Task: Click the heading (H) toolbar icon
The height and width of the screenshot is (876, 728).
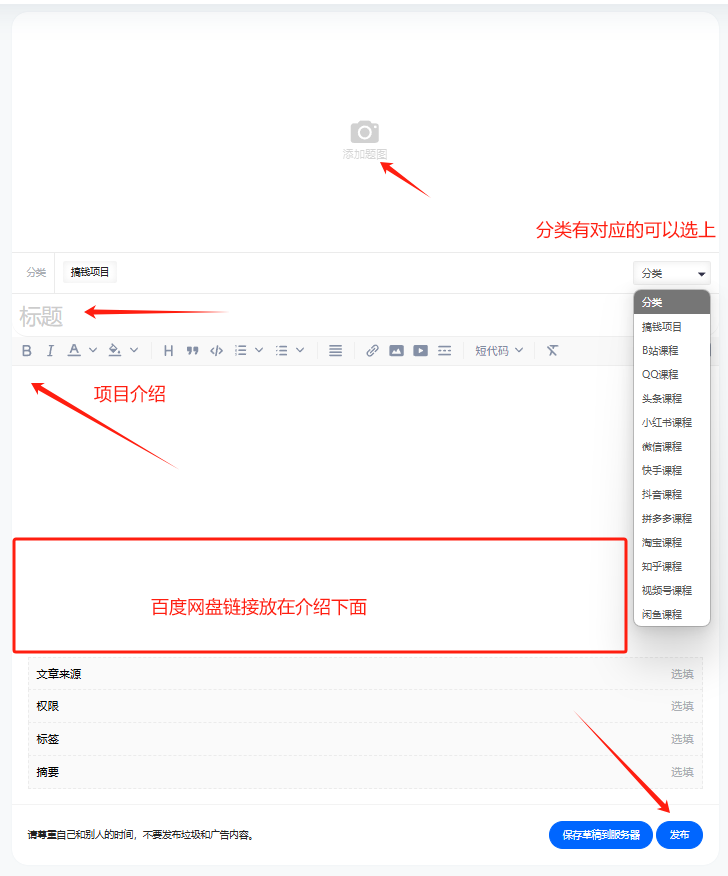Action: click(168, 351)
